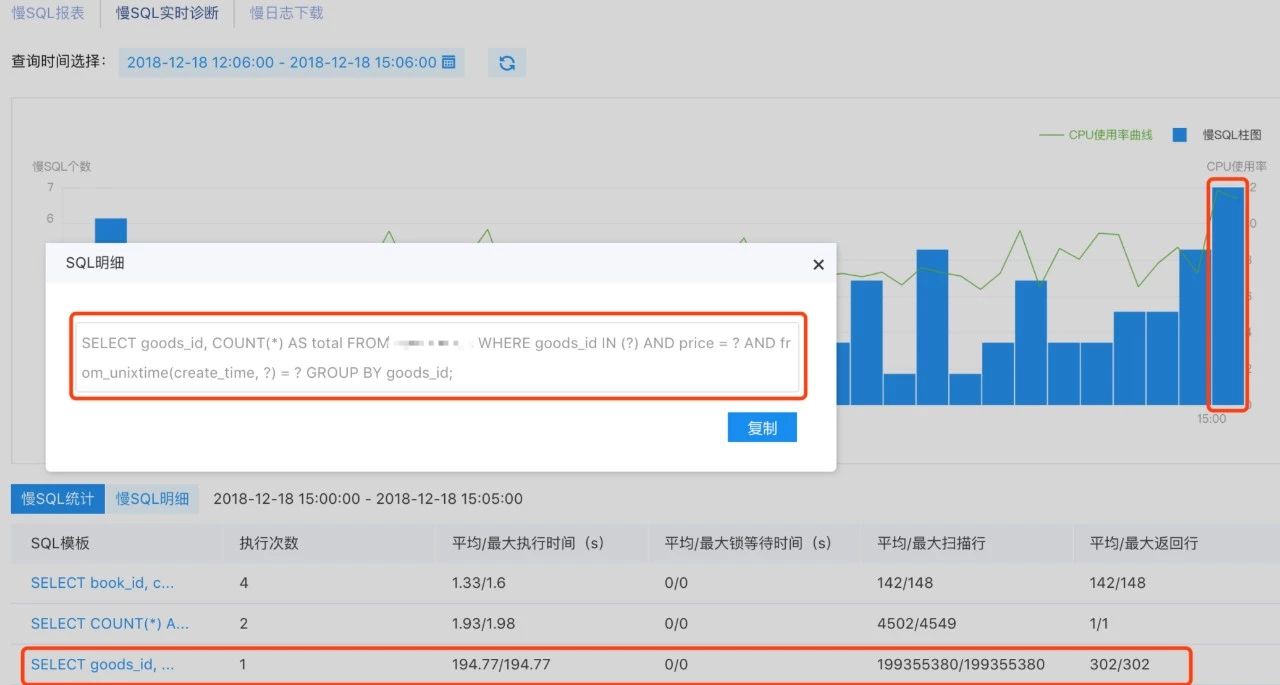1280x685 pixels.
Task: Click the SQL statement text box
Action: coord(438,357)
